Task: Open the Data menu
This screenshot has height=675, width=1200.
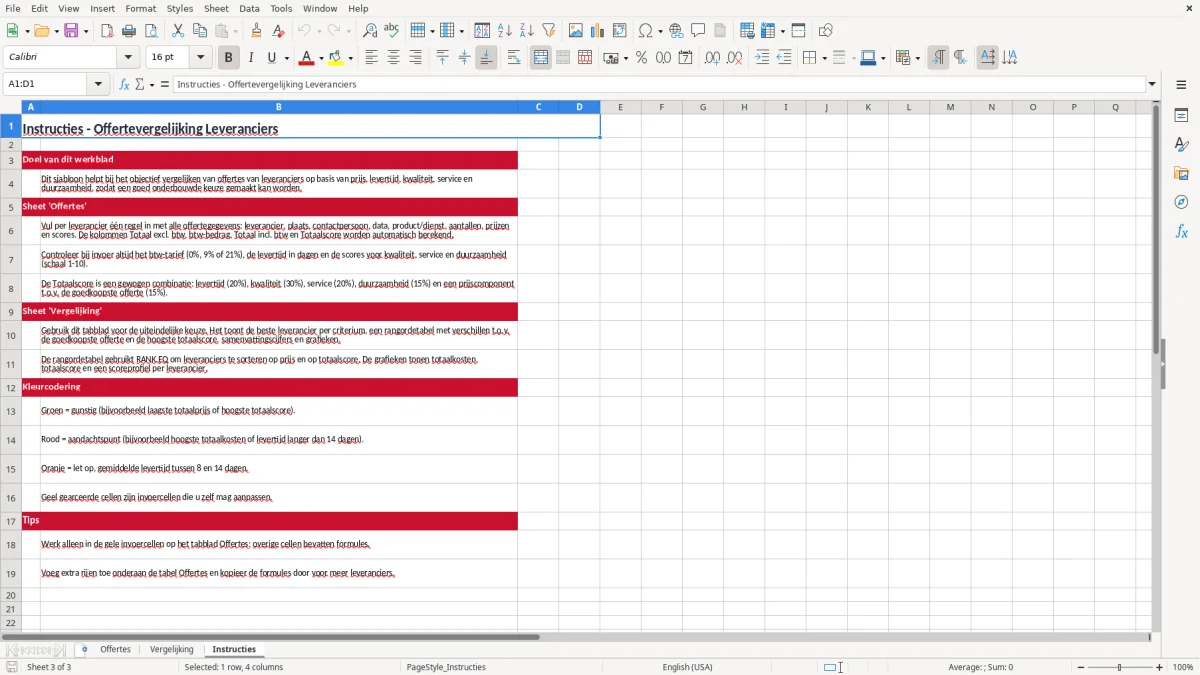Action: [x=249, y=8]
